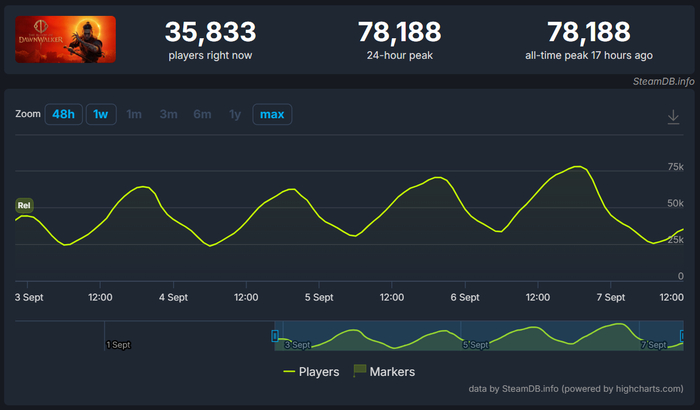Viewport: 700px width, 410px height.
Task: Click the 6m zoom option
Action: (202, 114)
